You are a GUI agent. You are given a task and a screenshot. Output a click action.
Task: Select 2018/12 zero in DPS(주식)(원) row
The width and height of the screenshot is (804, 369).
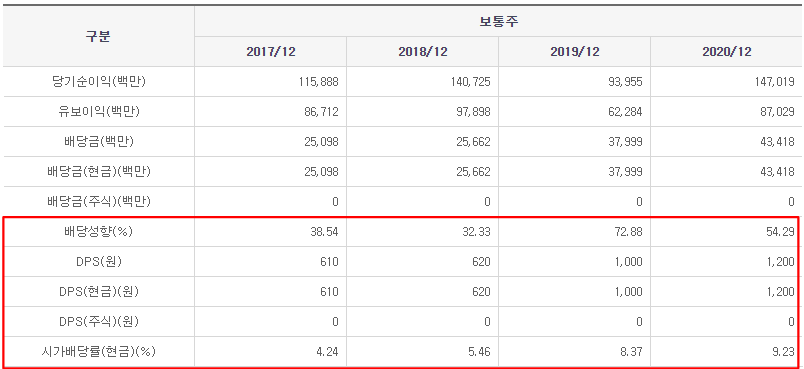pyautogui.click(x=487, y=322)
